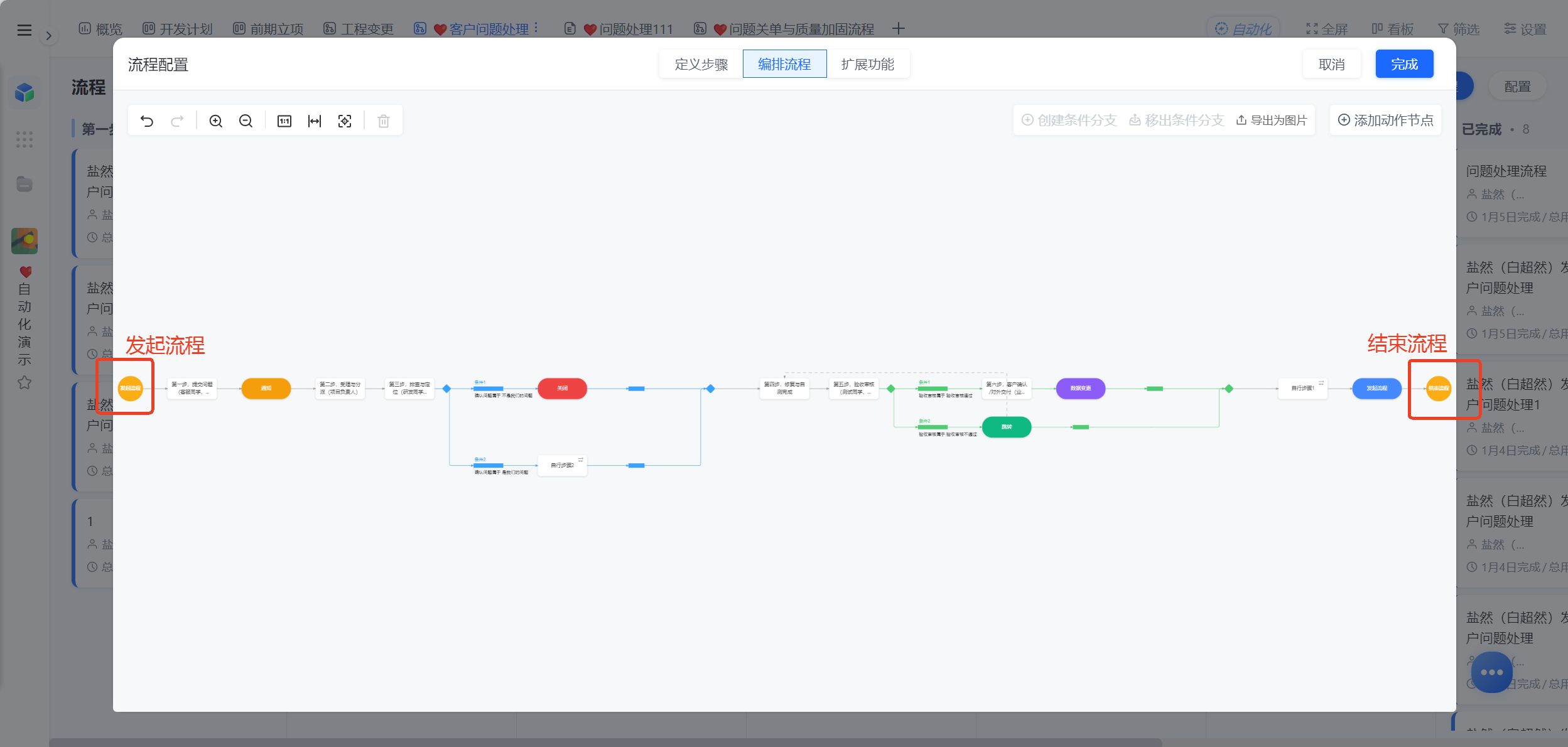Viewport: 1568px width, 747px height.
Task: Move out of conditional branch (移出条件分支)
Action: tap(1177, 120)
